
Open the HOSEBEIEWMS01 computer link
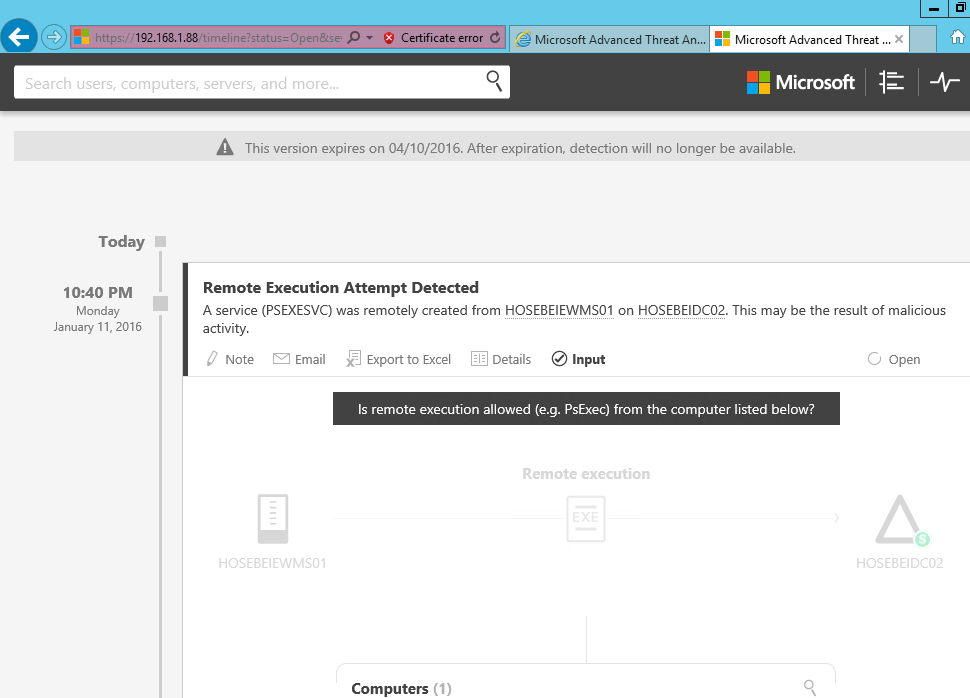[559, 311]
